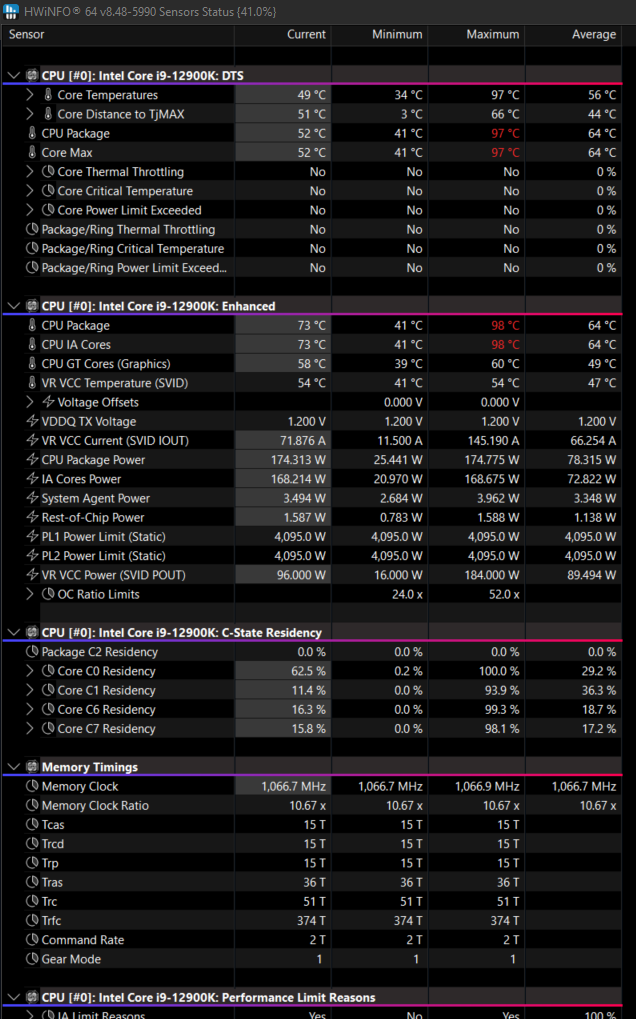
Task: Select the Trc timing row
Action: tap(312, 901)
